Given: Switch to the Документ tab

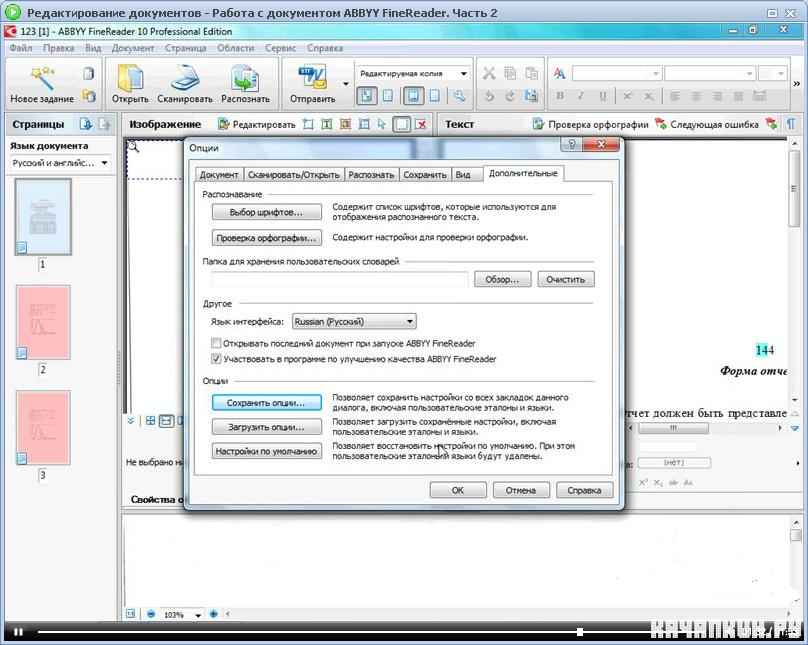Looking at the screenshot, I should coord(218,175).
